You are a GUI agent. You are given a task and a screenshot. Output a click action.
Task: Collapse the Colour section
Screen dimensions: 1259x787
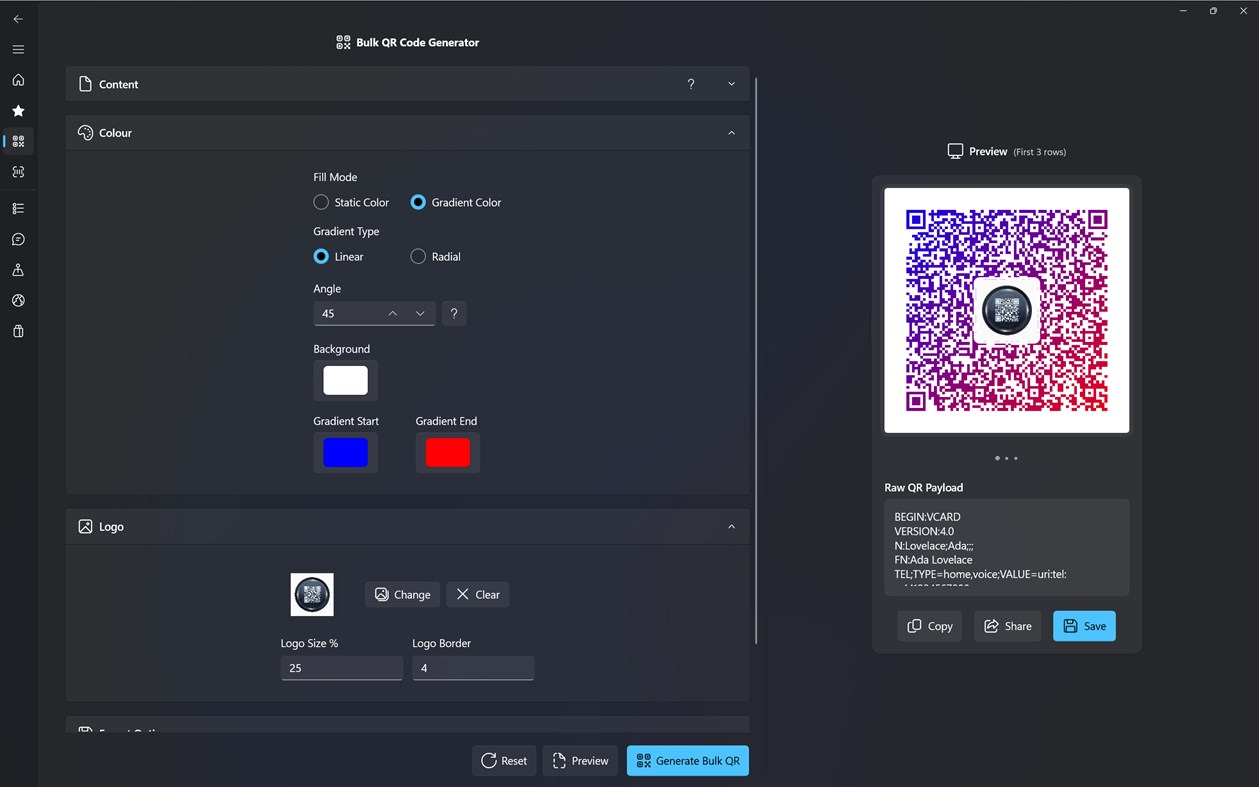coord(731,132)
